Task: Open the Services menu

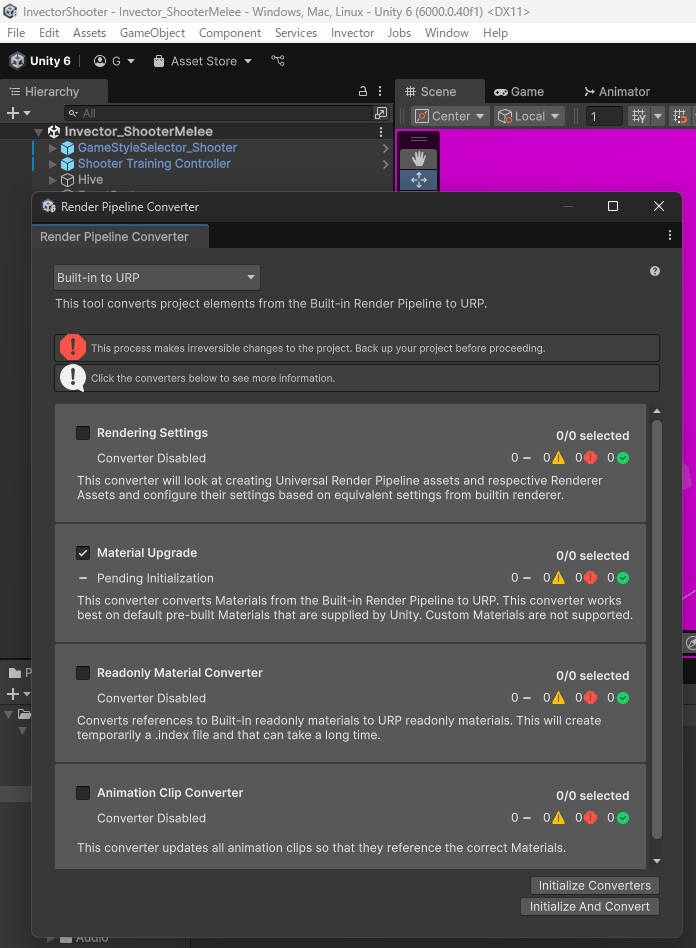Action: coord(296,33)
